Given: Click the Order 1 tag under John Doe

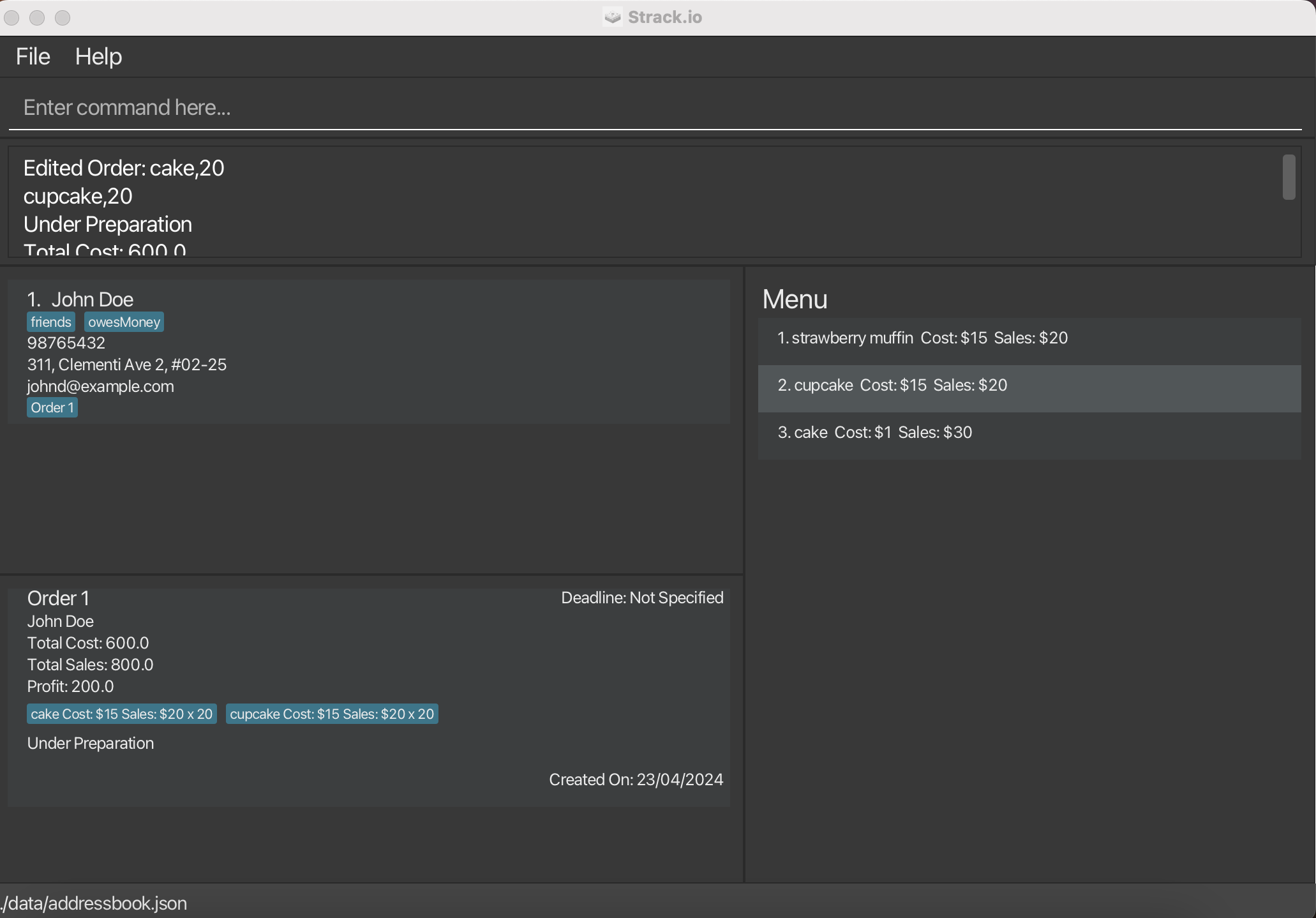Looking at the screenshot, I should [x=52, y=407].
